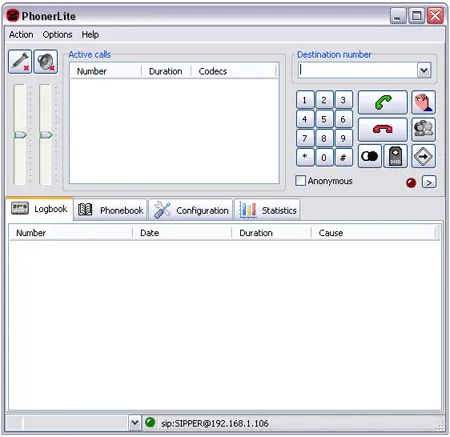Dial digit 4 on the keypad
The height and width of the screenshot is (437, 450).
(305, 119)
